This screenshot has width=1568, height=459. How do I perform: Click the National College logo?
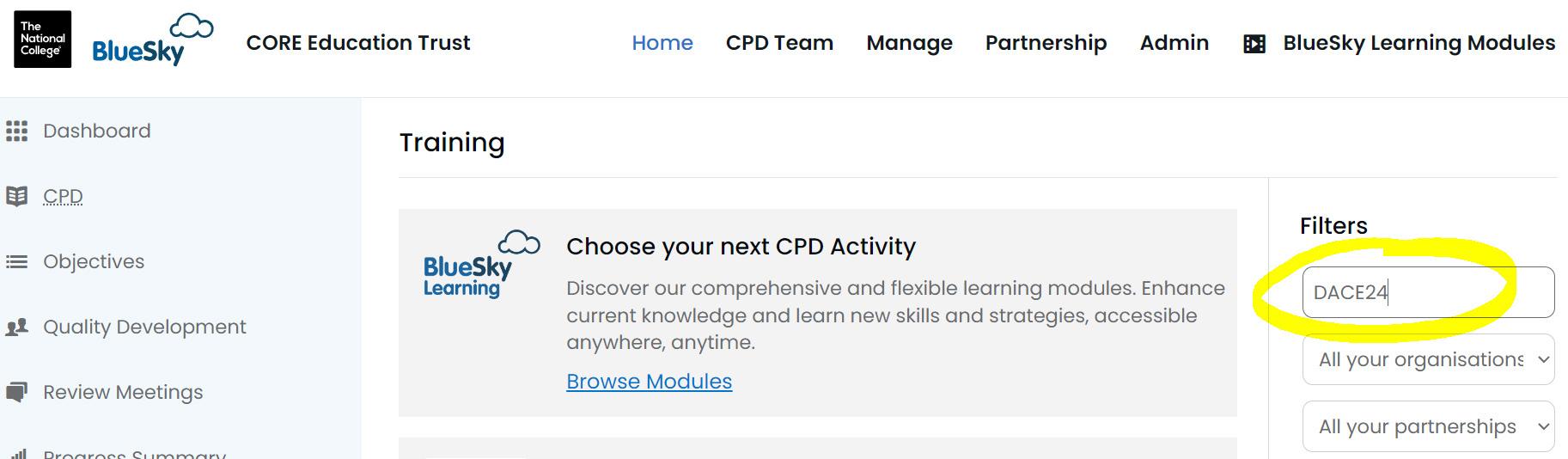(x=42, y=40)
